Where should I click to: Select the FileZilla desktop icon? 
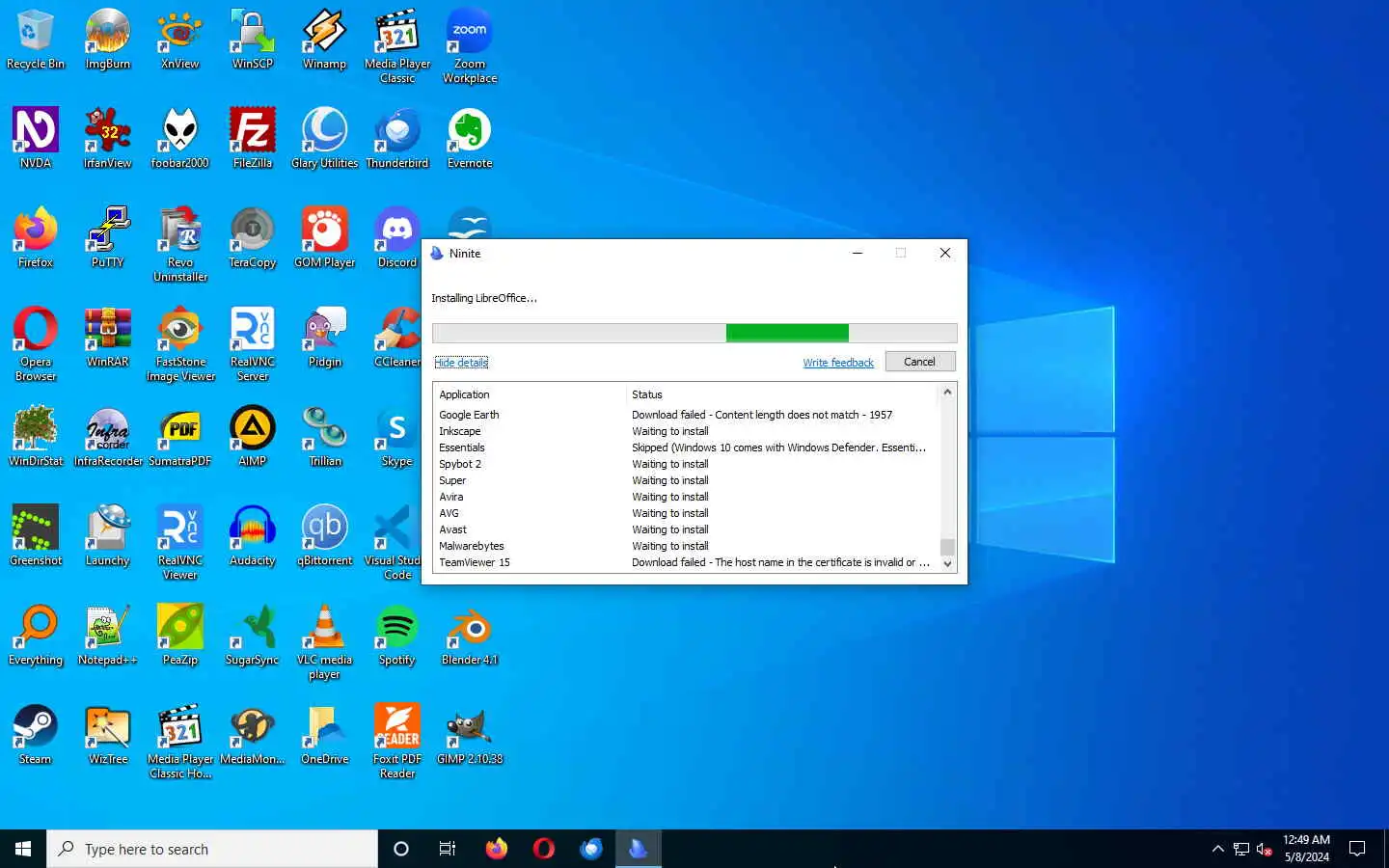tap(252, 139)
